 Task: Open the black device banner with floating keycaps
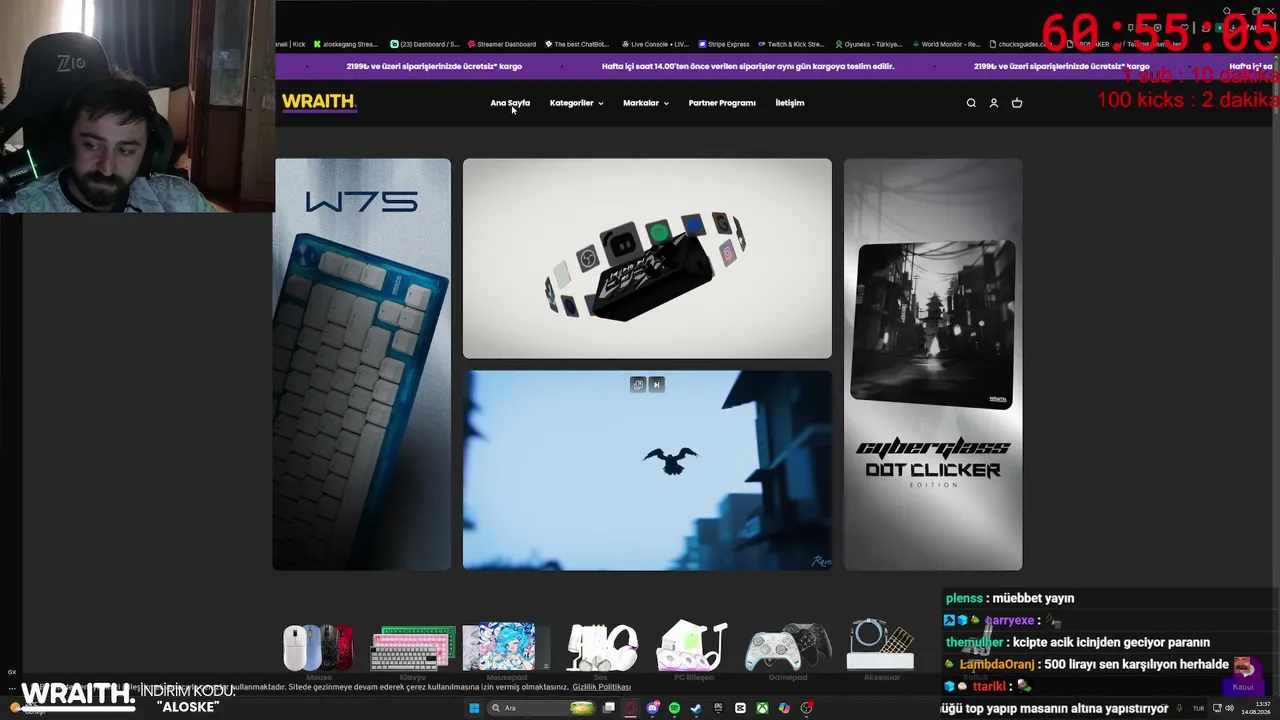(647, 258)
